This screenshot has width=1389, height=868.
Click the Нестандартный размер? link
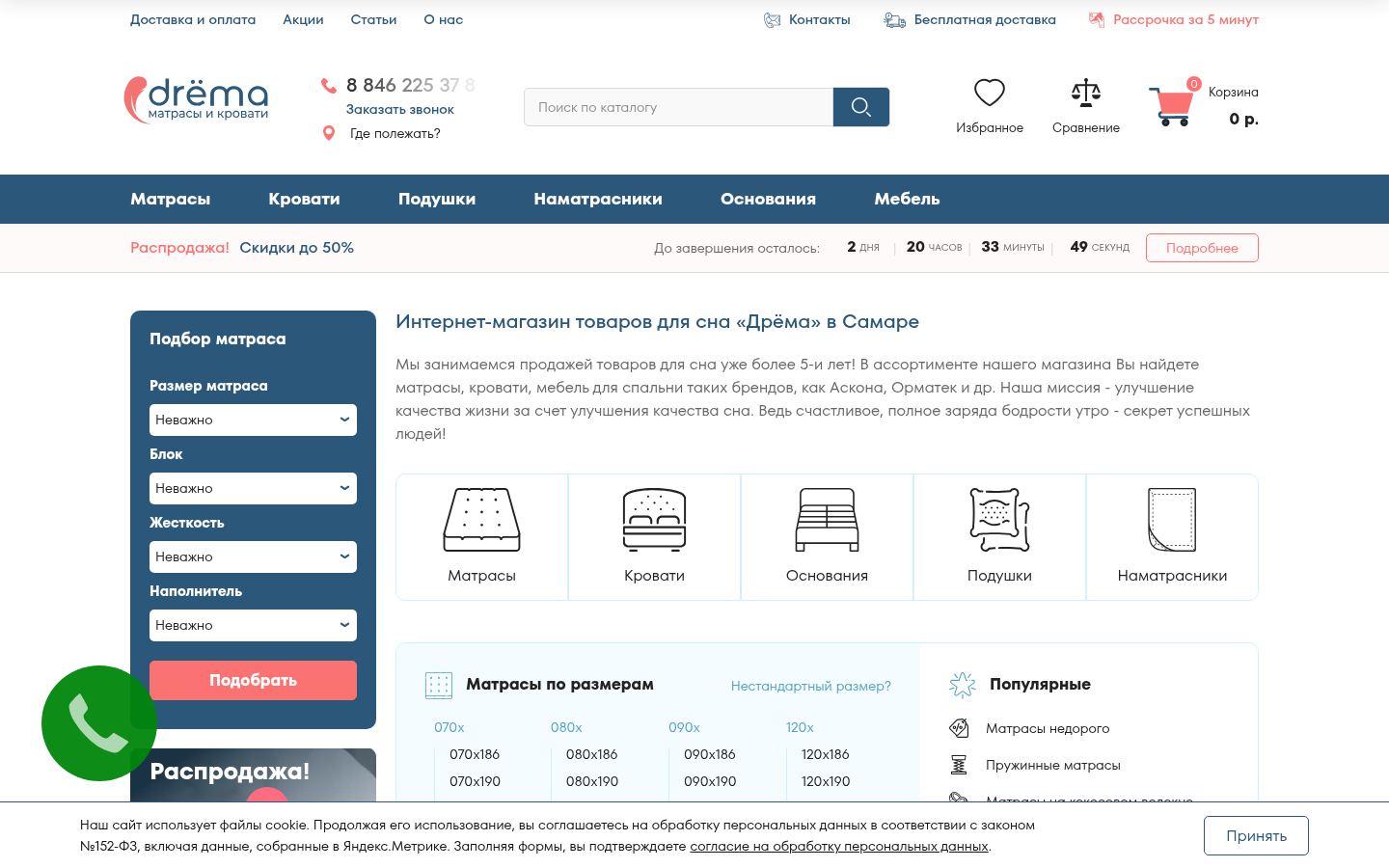811,686
